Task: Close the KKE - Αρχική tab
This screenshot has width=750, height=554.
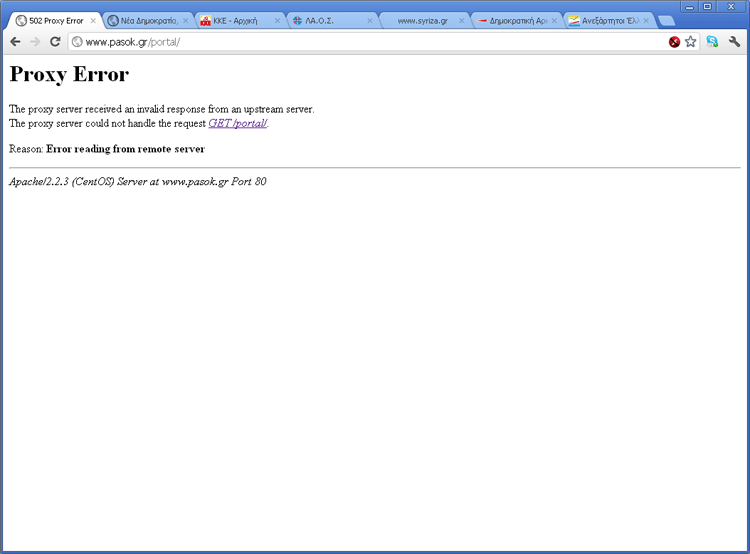Action: click(277, 21)
